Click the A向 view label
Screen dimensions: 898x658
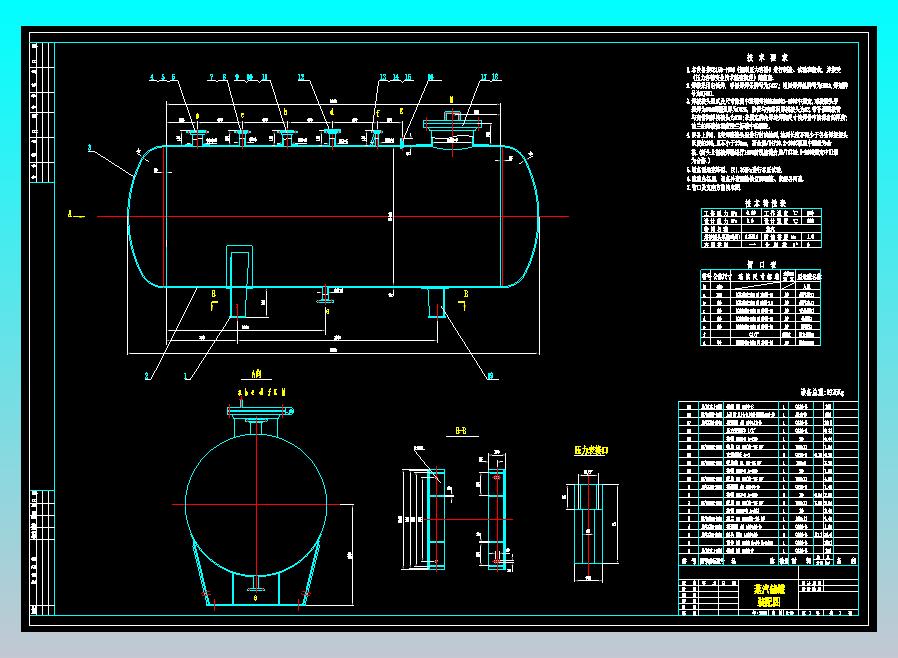pos(256,374)
